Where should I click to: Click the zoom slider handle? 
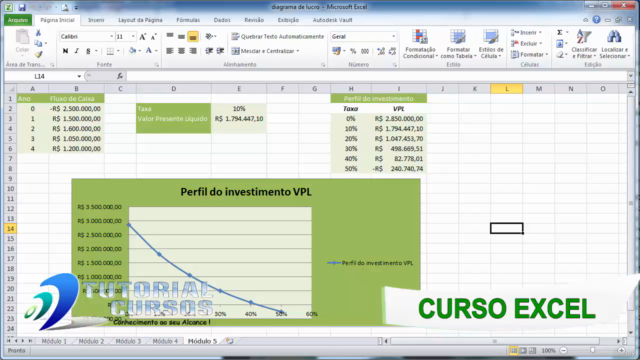click(593, 351)
